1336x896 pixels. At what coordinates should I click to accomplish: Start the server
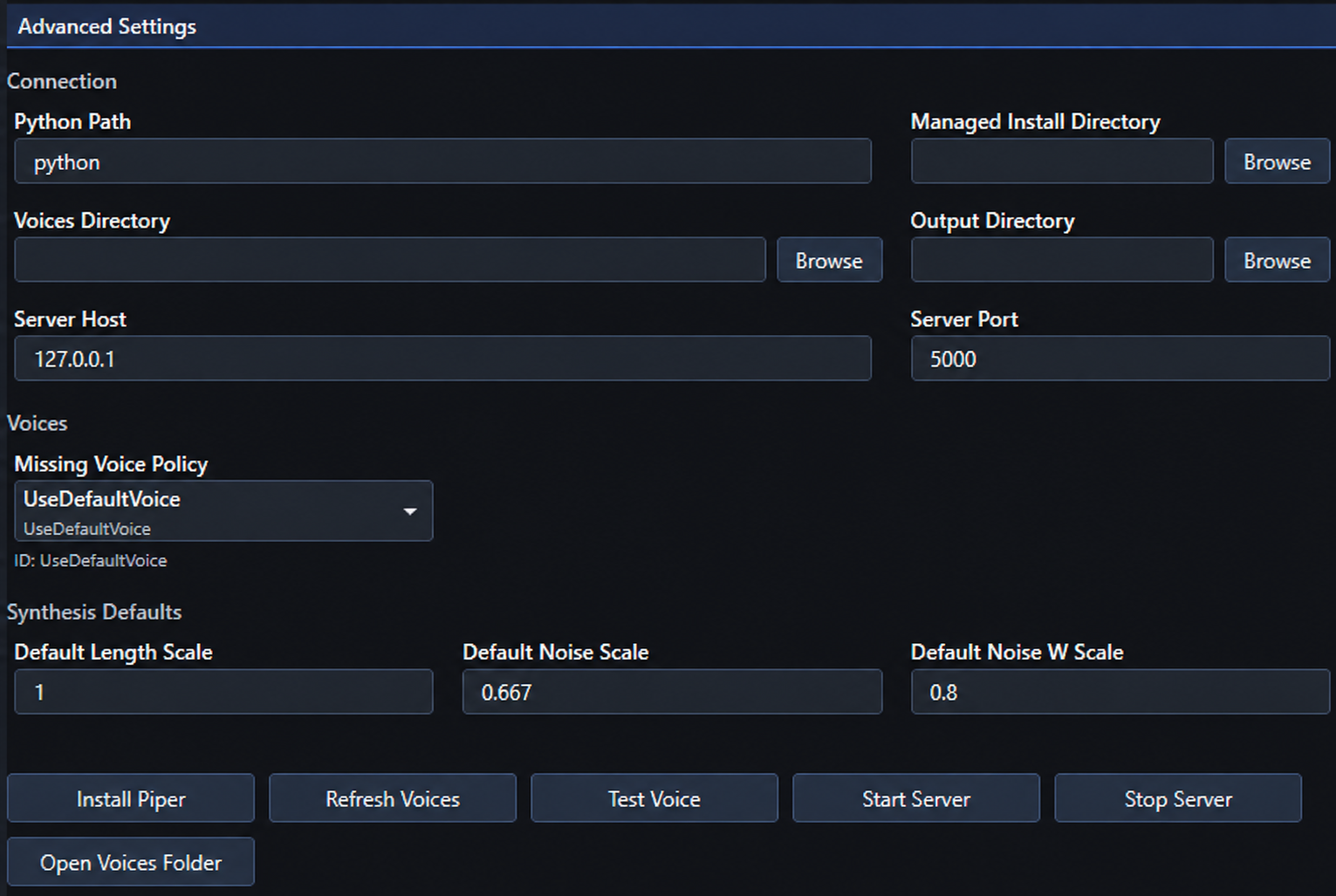[x=916, y=798]
